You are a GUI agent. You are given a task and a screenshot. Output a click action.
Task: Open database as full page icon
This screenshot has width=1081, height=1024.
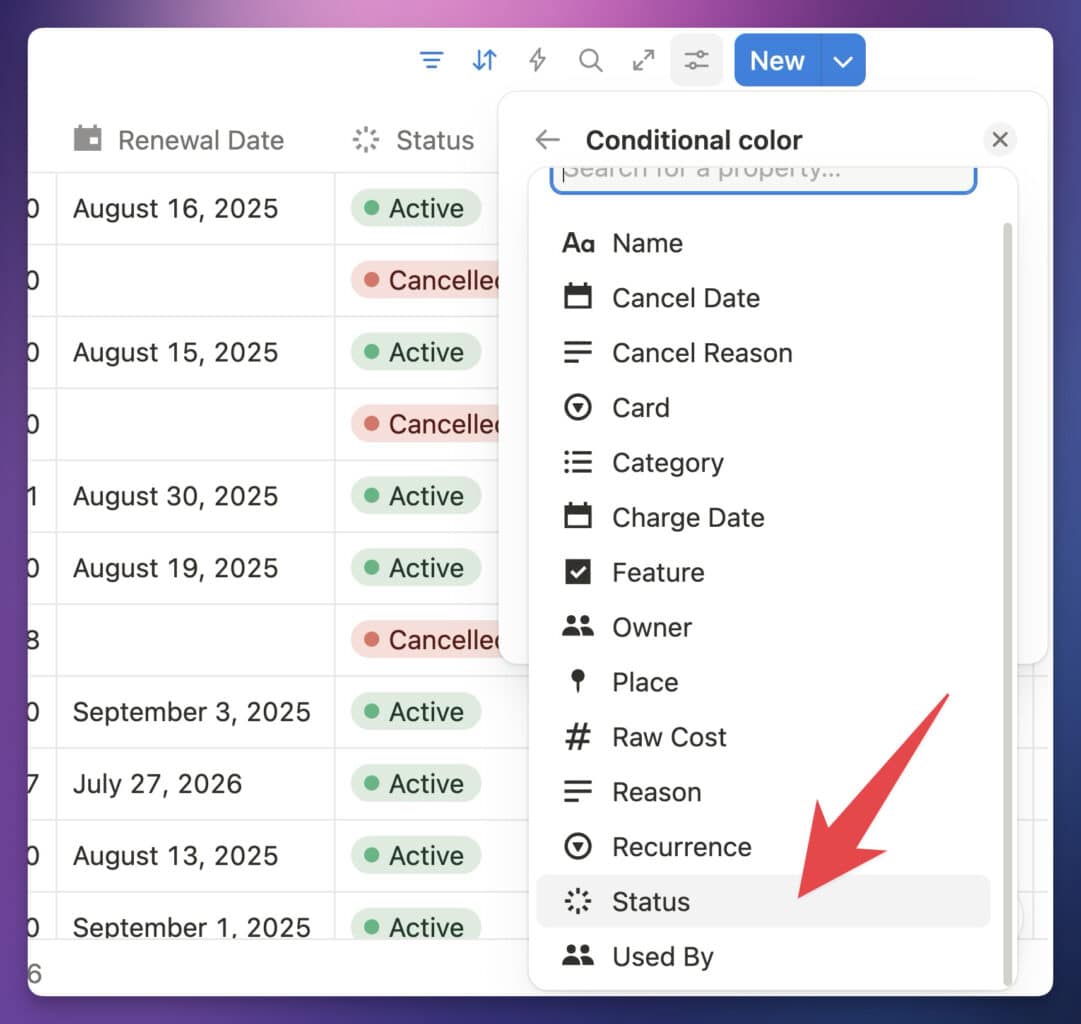click(x=643, y=61)
